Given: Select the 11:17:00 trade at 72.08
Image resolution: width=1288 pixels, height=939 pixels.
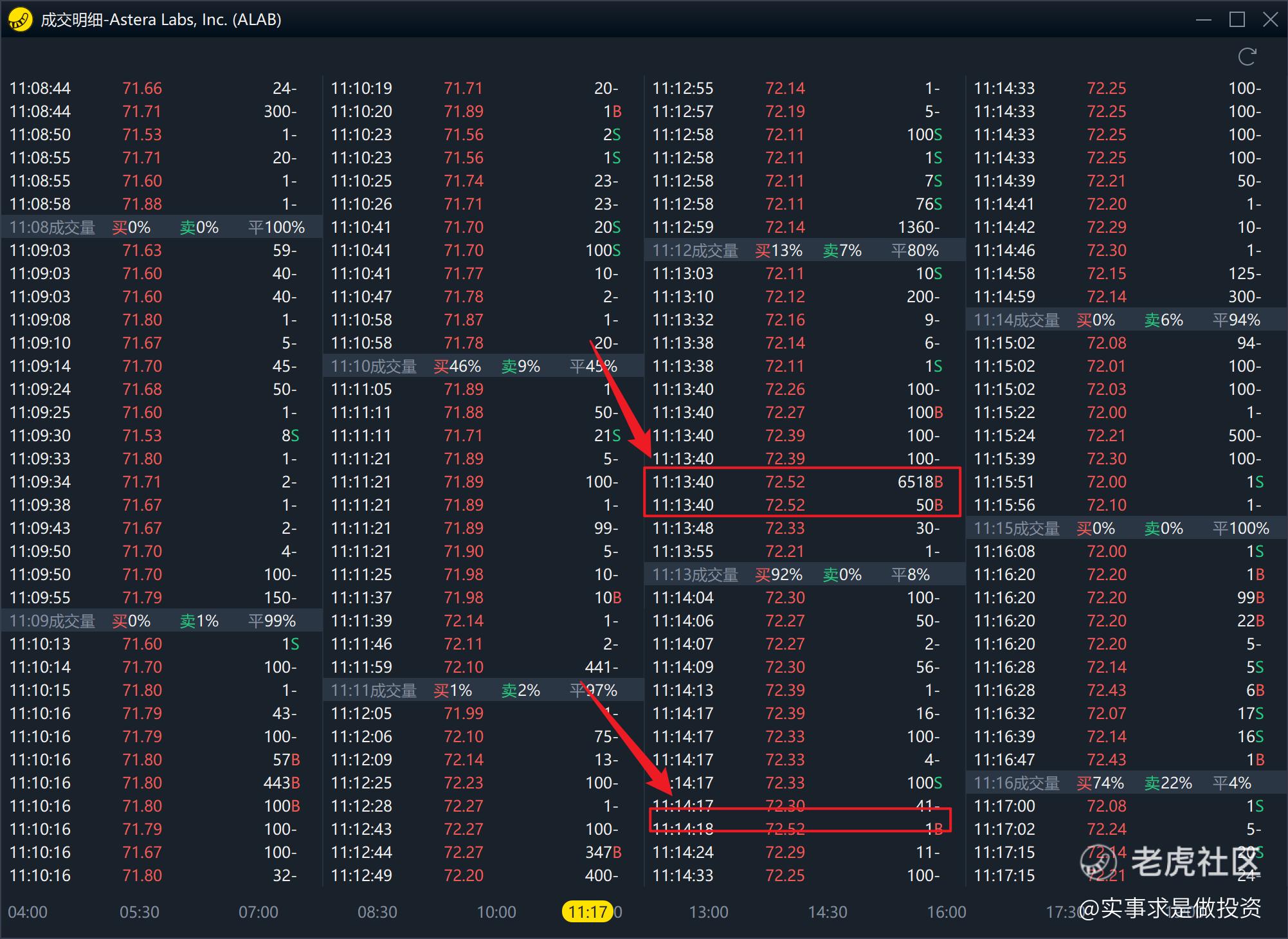Looking at the screenshot, I should pos(1126,806).
